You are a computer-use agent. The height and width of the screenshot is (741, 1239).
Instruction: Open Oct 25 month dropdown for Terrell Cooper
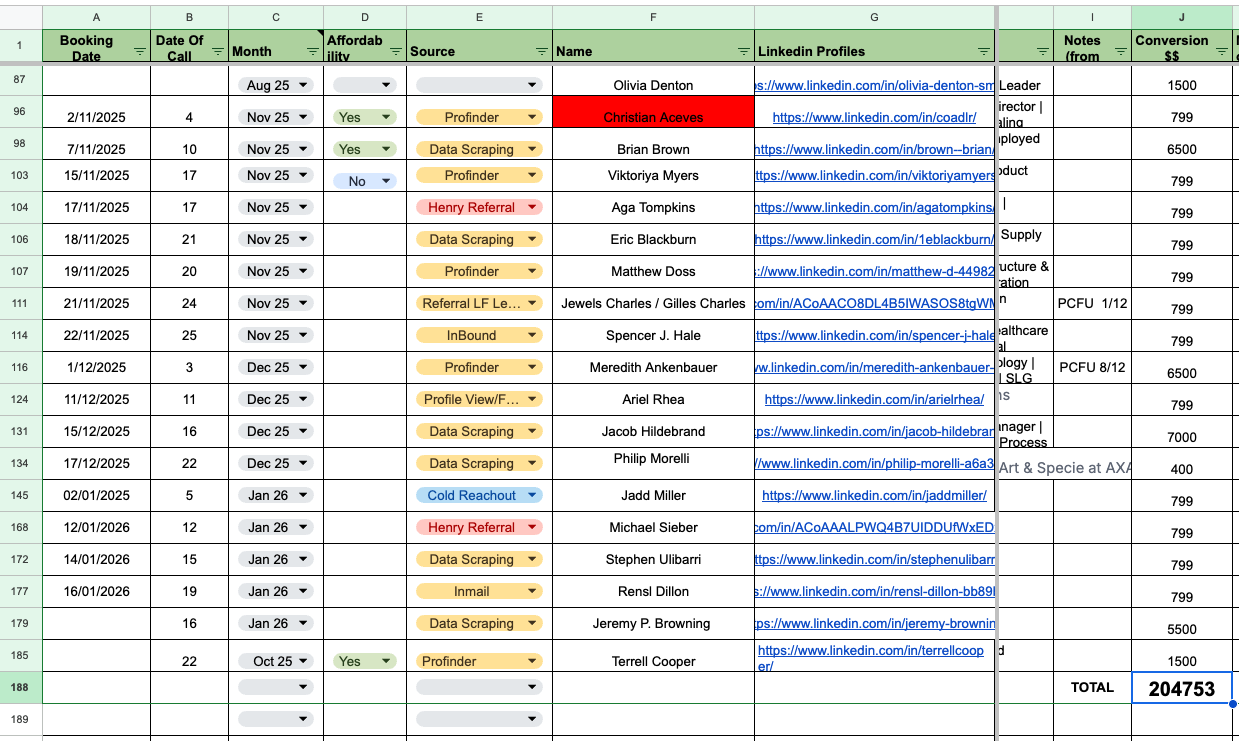[x=276, y=661]
